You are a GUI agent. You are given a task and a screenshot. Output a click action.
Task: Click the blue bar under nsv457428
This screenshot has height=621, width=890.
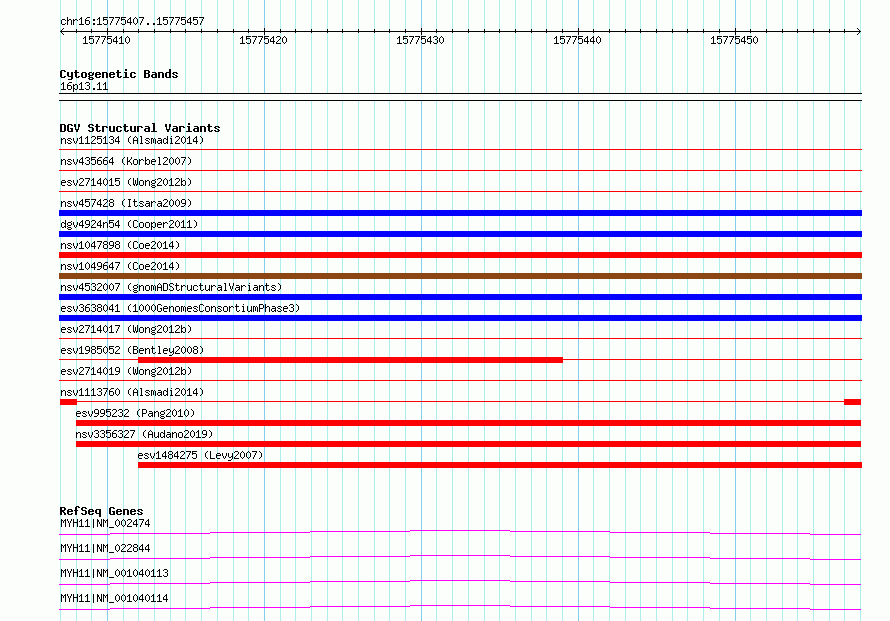460,213
